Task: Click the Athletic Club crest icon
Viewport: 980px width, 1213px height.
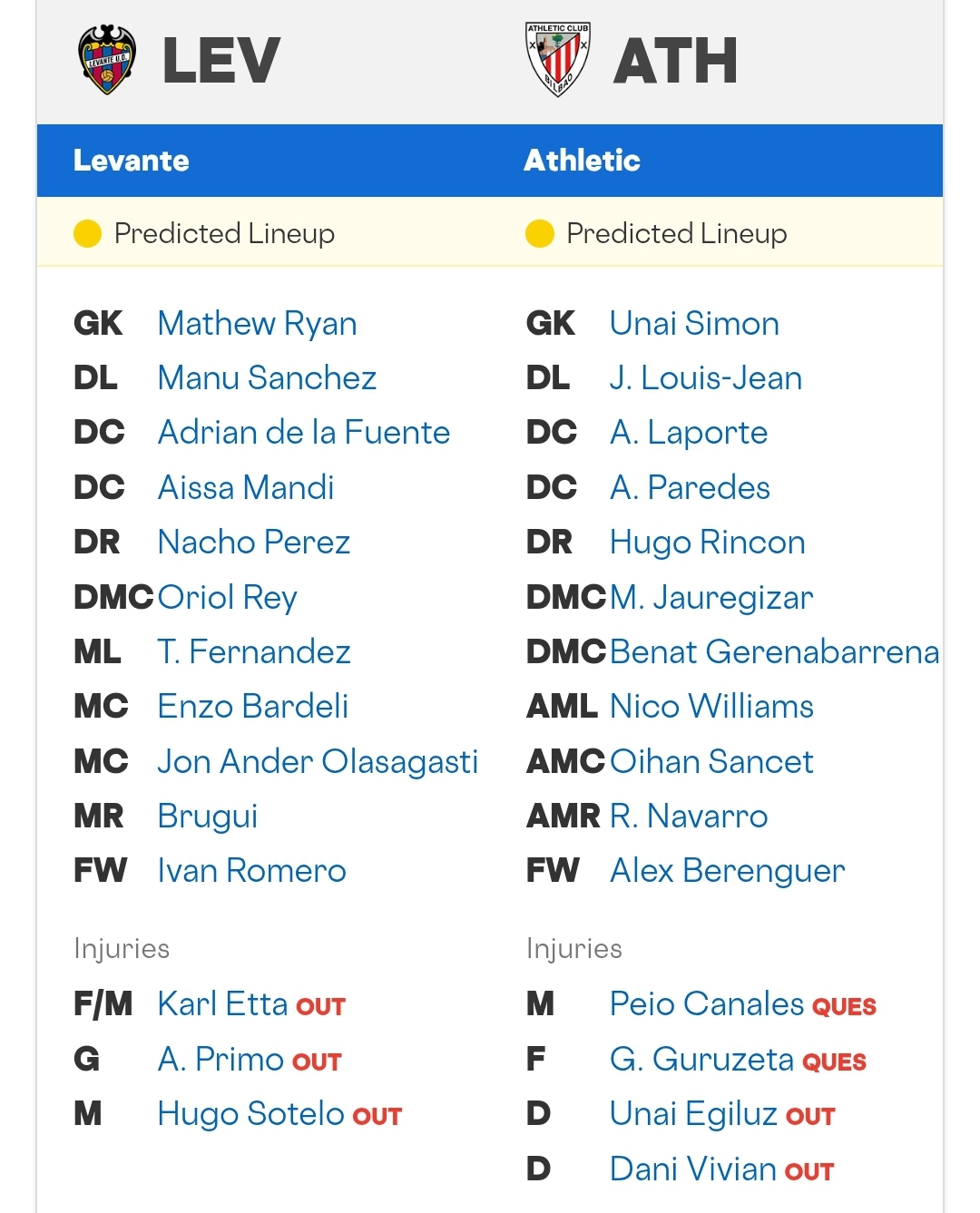Action: (x=558, y=59)
